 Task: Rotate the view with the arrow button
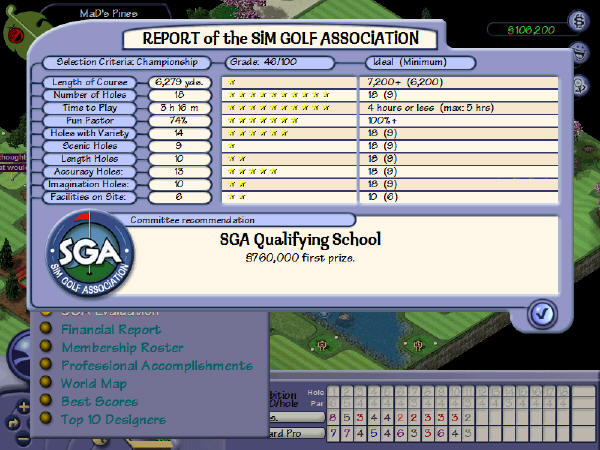[x=13, y=423]
